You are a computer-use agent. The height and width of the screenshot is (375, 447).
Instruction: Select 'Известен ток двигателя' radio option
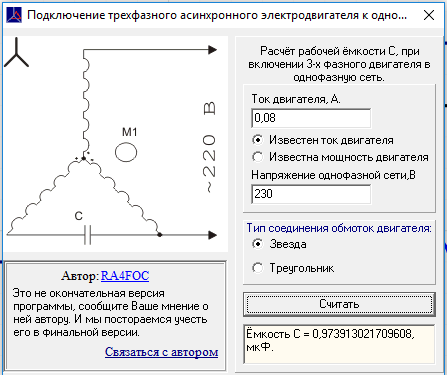coord(323,140)
